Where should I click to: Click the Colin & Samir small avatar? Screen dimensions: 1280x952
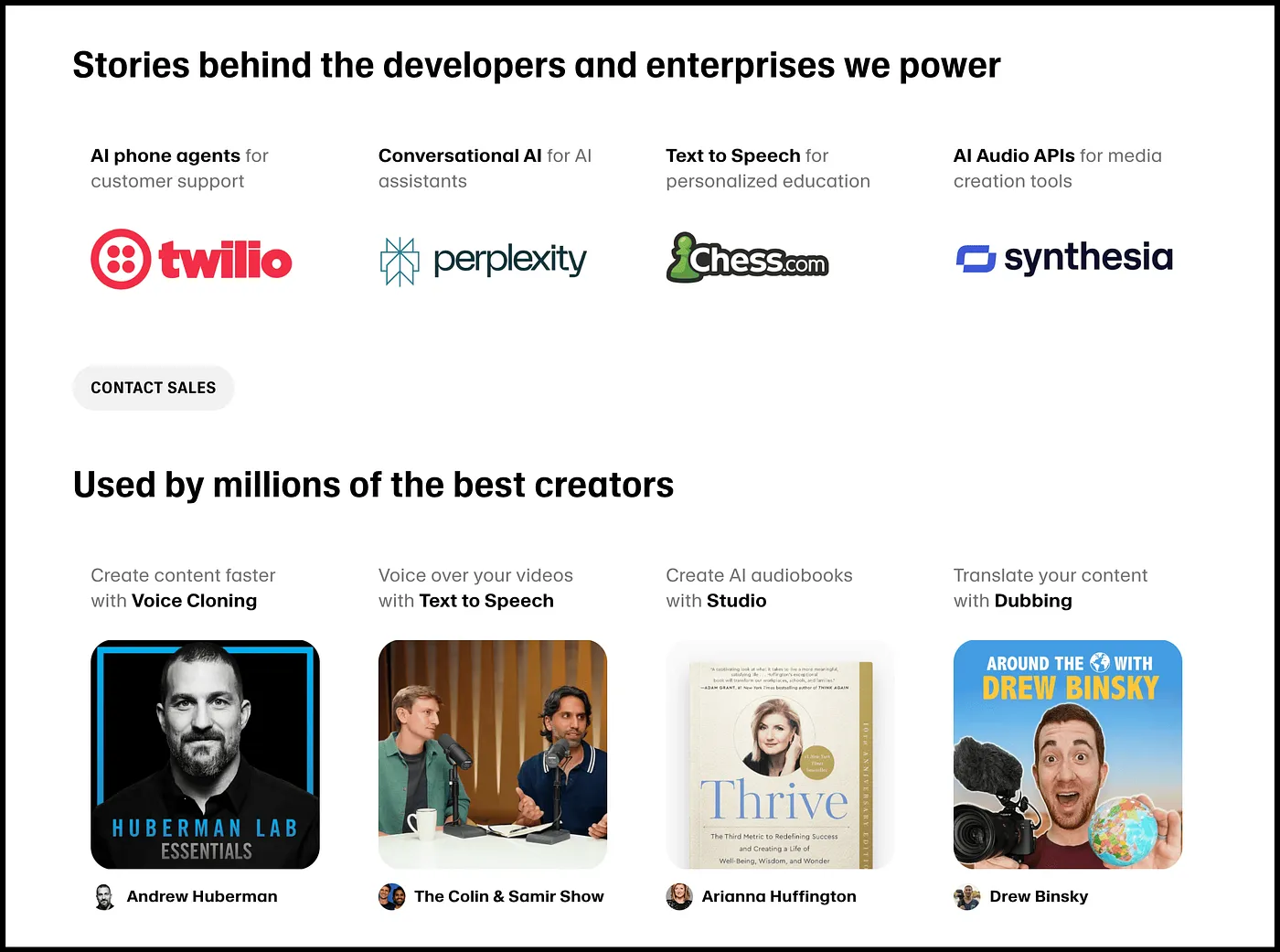click(x=392, y=897)
